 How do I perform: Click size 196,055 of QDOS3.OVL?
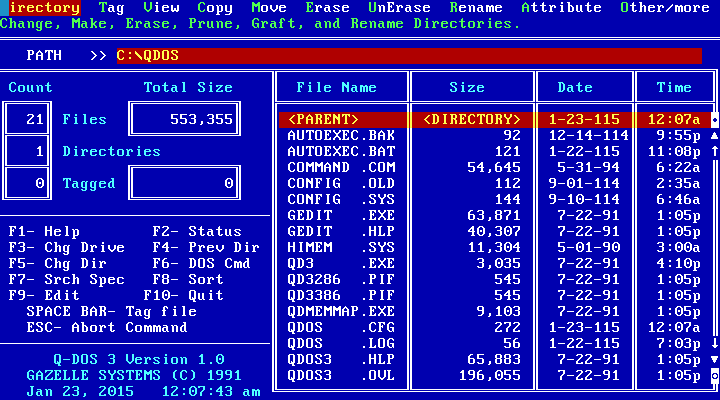489,376
